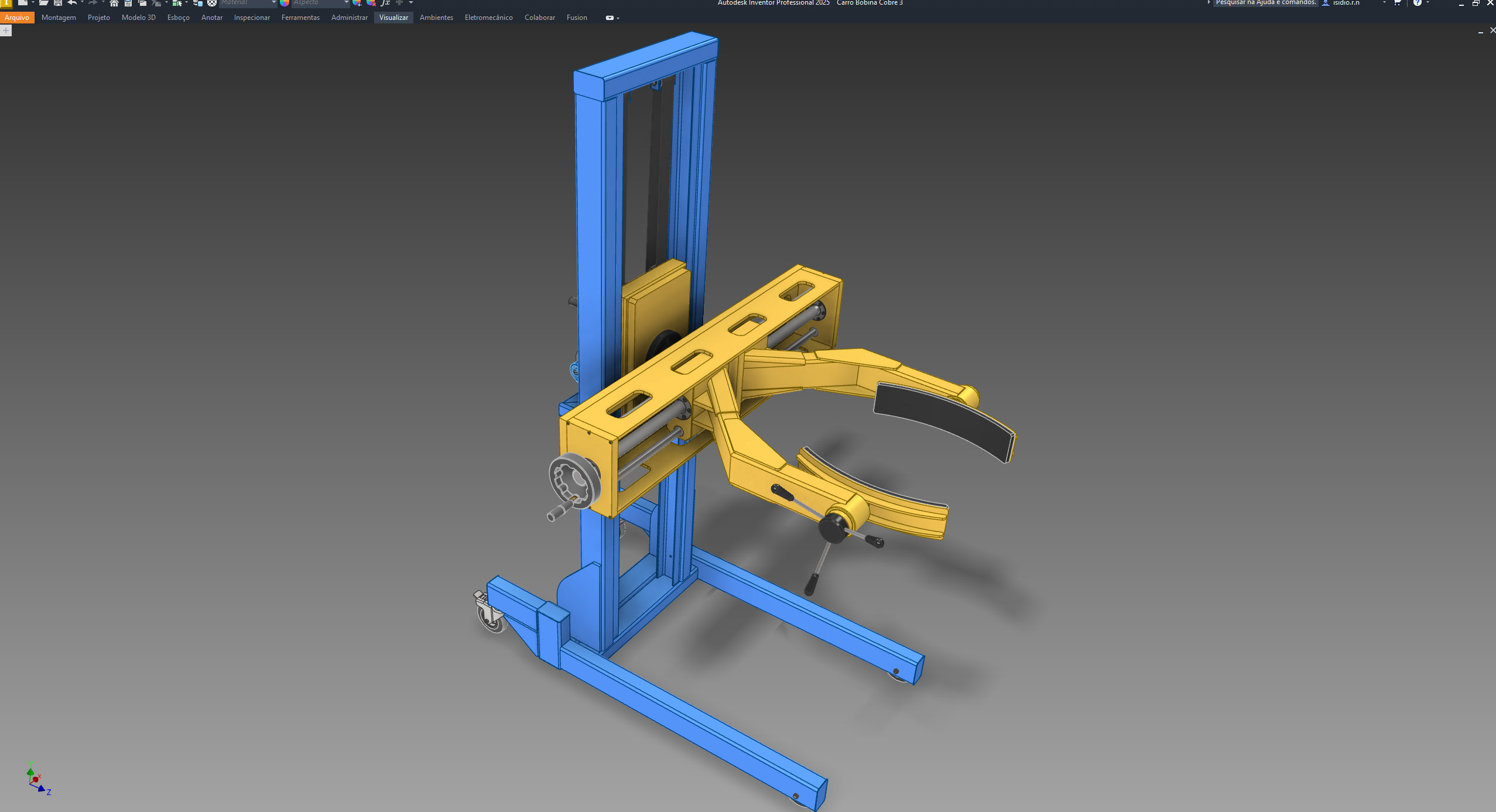The height and width of the screenshot is (812, 1496).
Task: Switch to the Projeto tab
Action: 99,18
